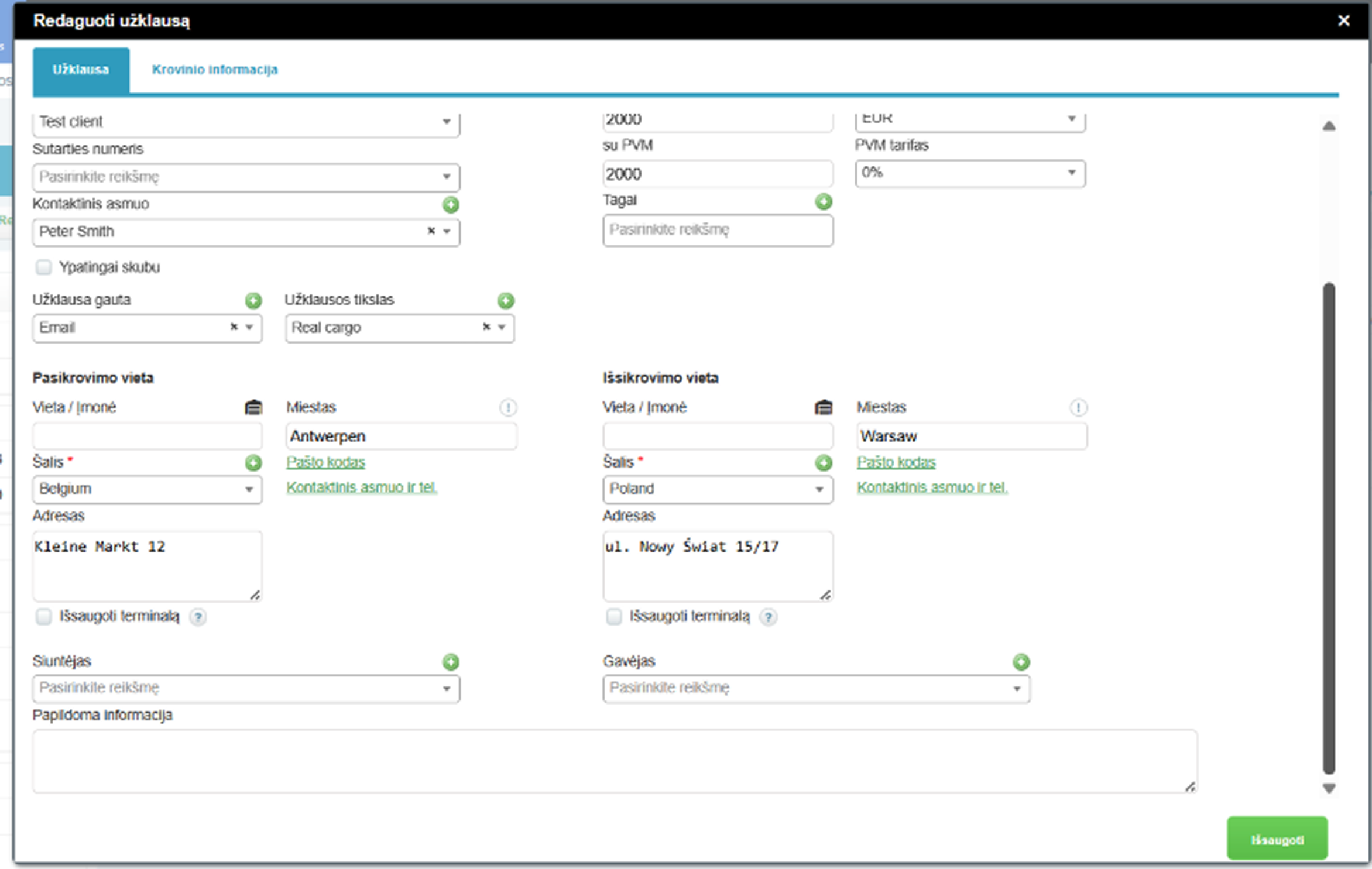
Task: Click green plus next to Siuntėjas
Action: click(450, 662)
